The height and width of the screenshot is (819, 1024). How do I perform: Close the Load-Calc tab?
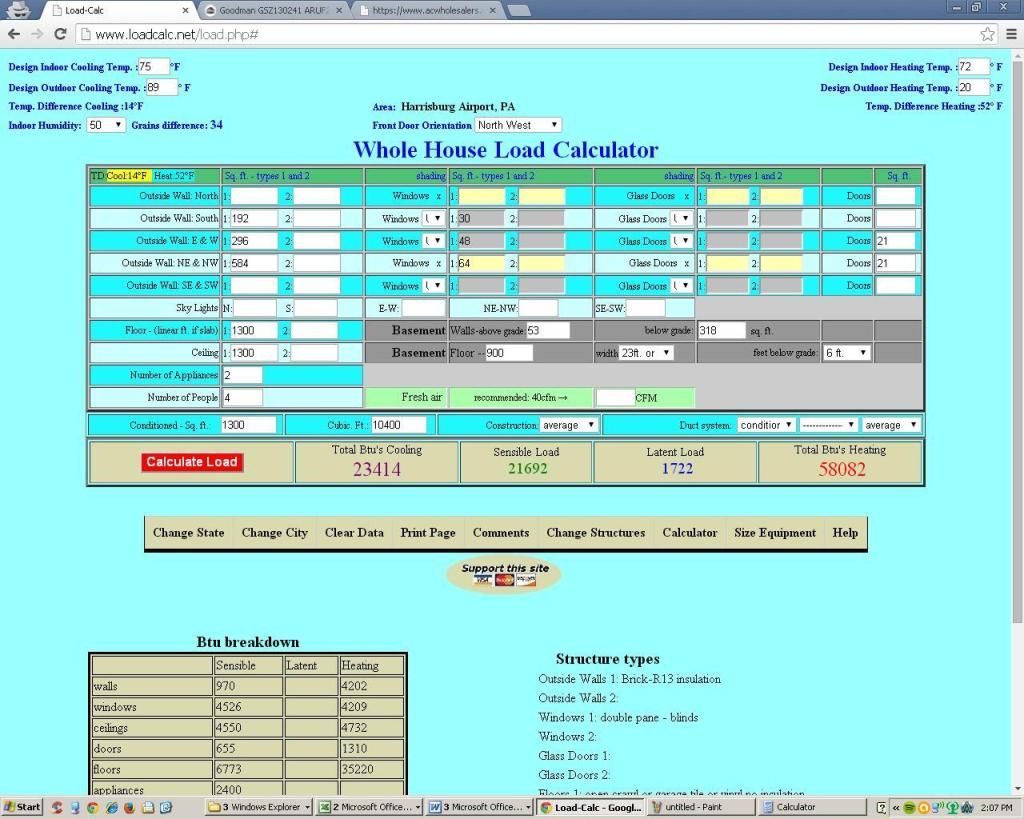tap(185, 10)
